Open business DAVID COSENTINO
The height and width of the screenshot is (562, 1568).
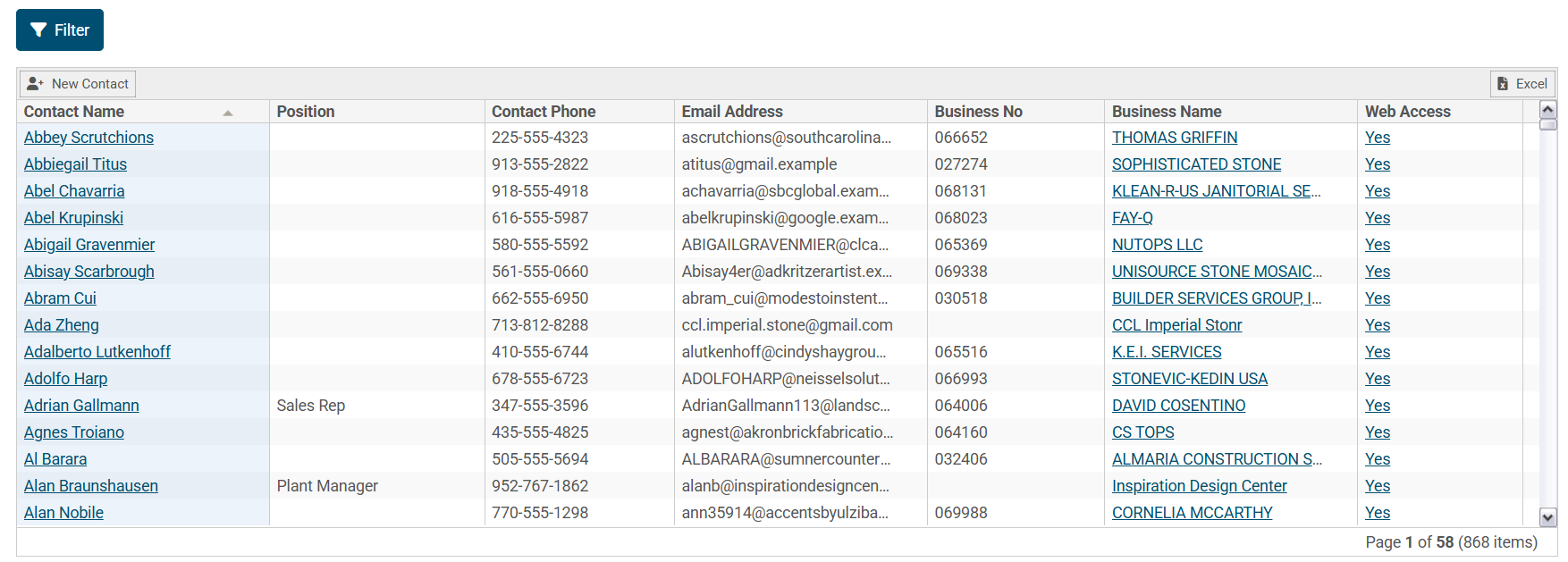click(1178, 406)
